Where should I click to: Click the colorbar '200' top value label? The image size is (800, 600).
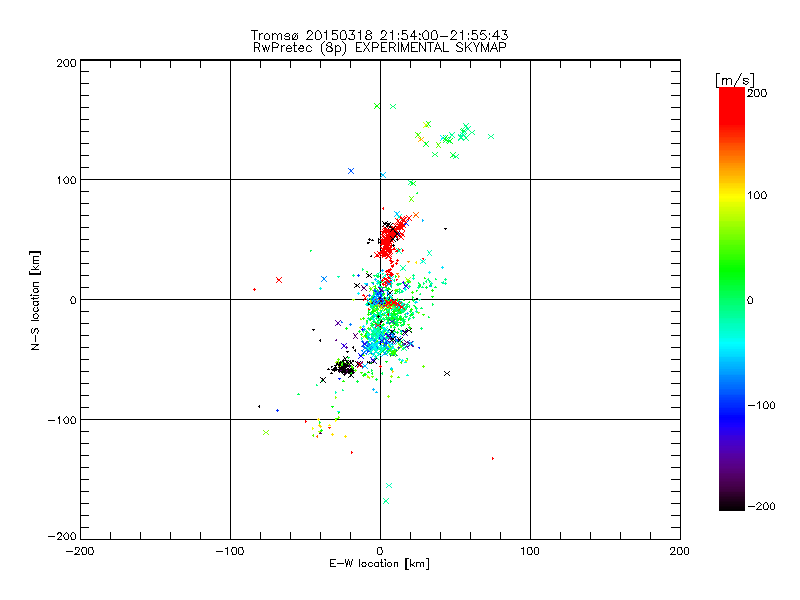757,93
